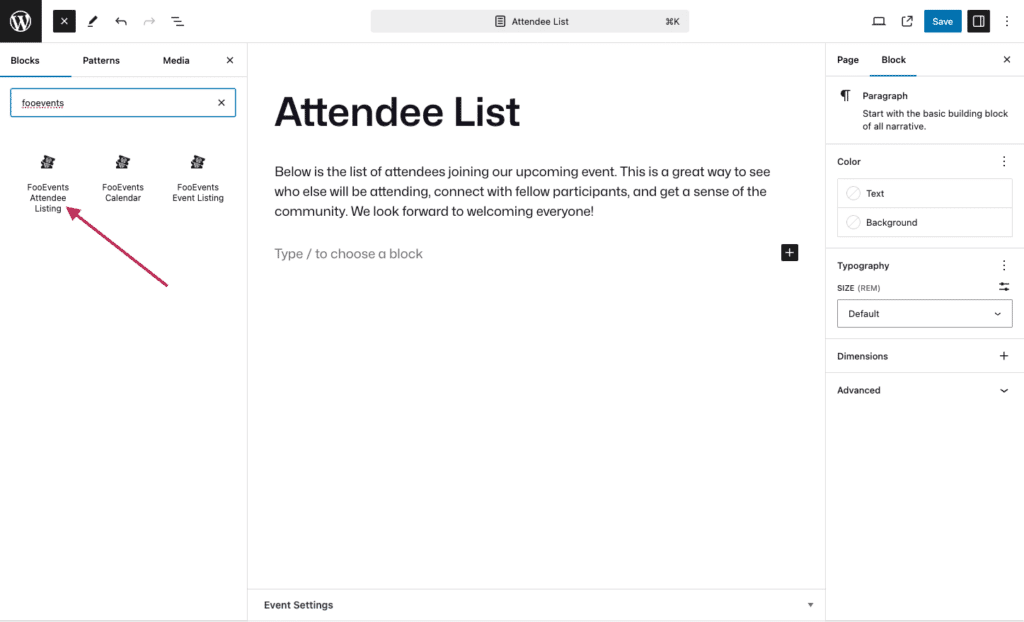This screenshot has height=622, width=1024.
Task: Open the Default font size dropdown
Action: pos(923,313)
